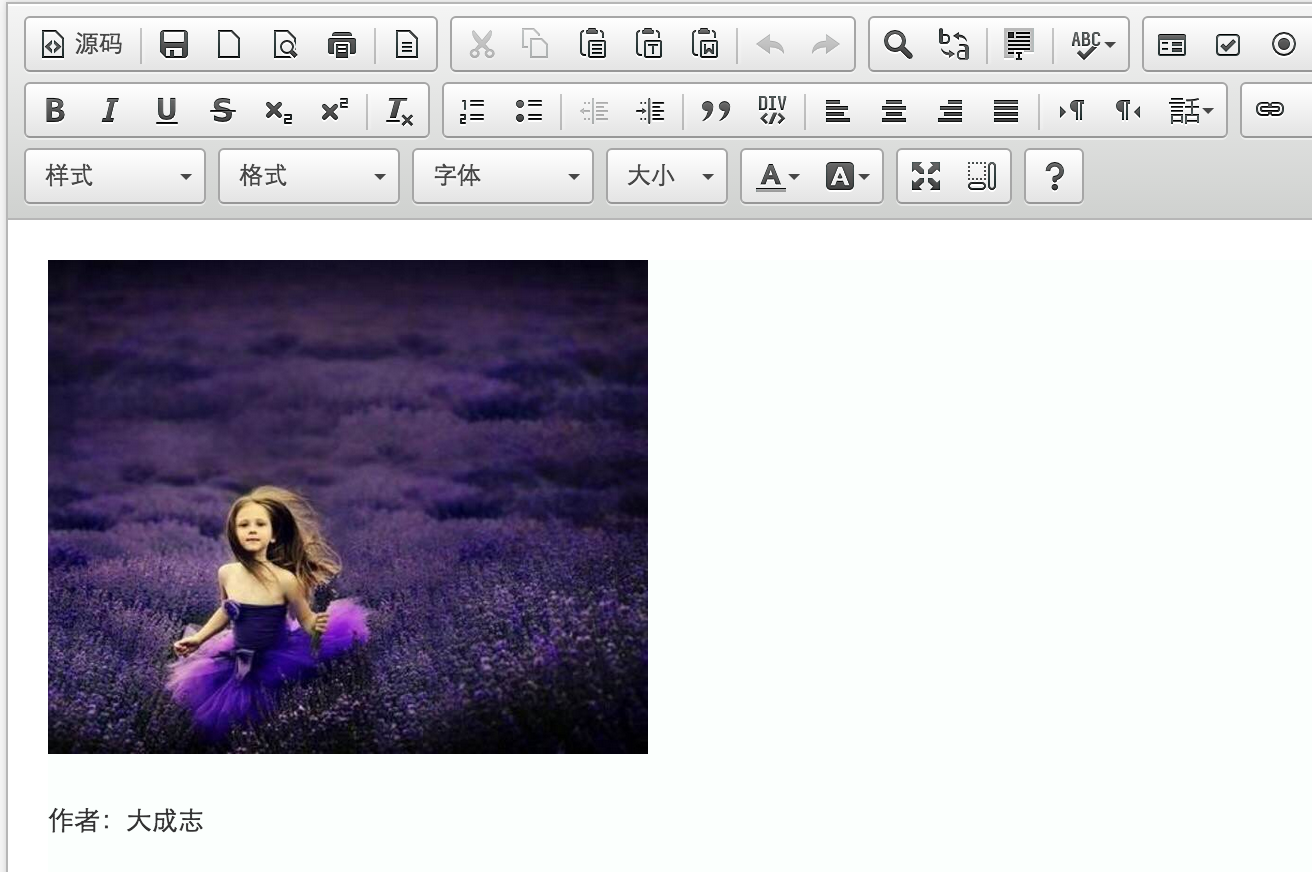Toggle underline formatting
This screenshot has height=872, width=1312.
(x=166, y=111)
